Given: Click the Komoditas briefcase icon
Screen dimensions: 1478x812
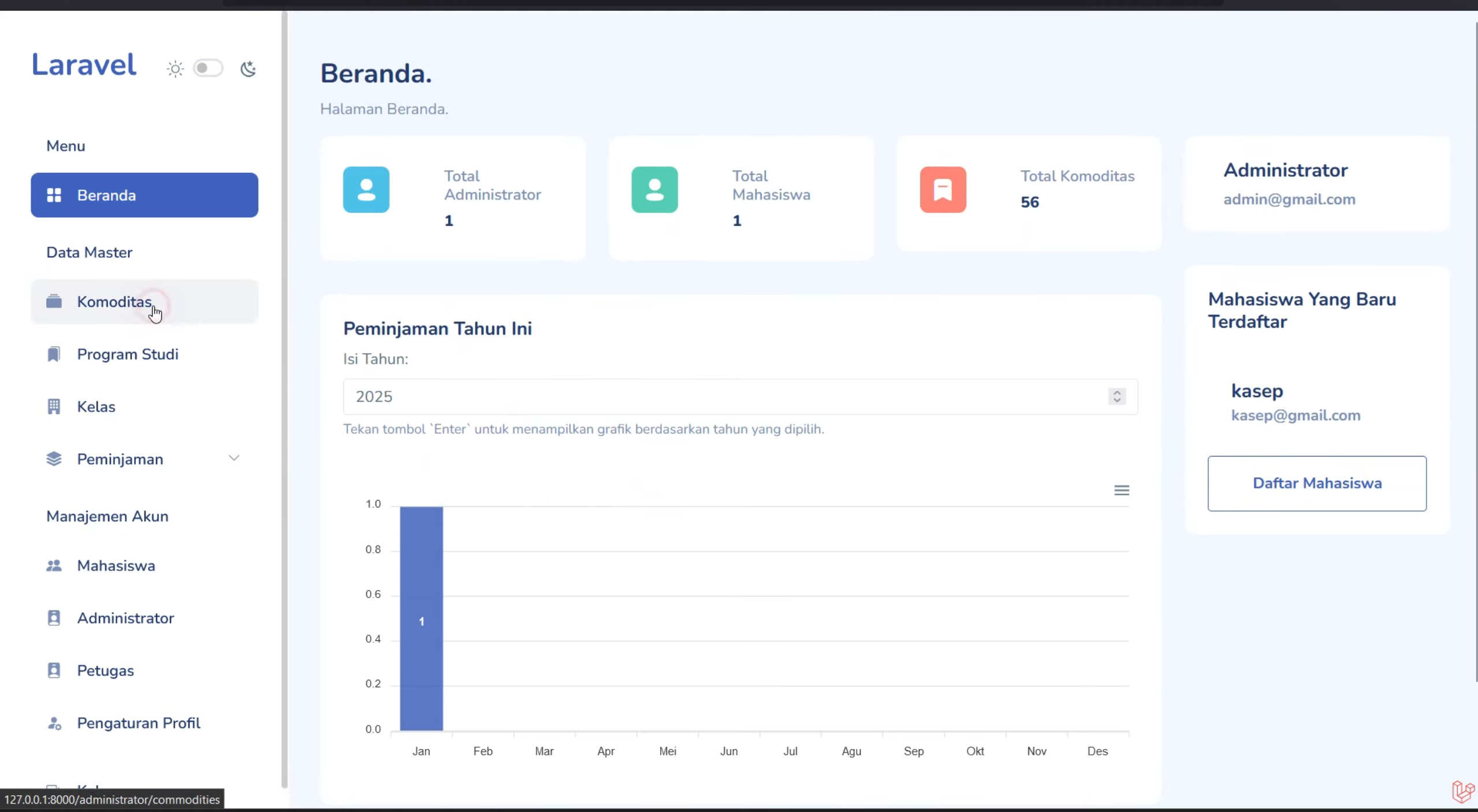Looking at the screenshot, I should [x=54, y=302].
